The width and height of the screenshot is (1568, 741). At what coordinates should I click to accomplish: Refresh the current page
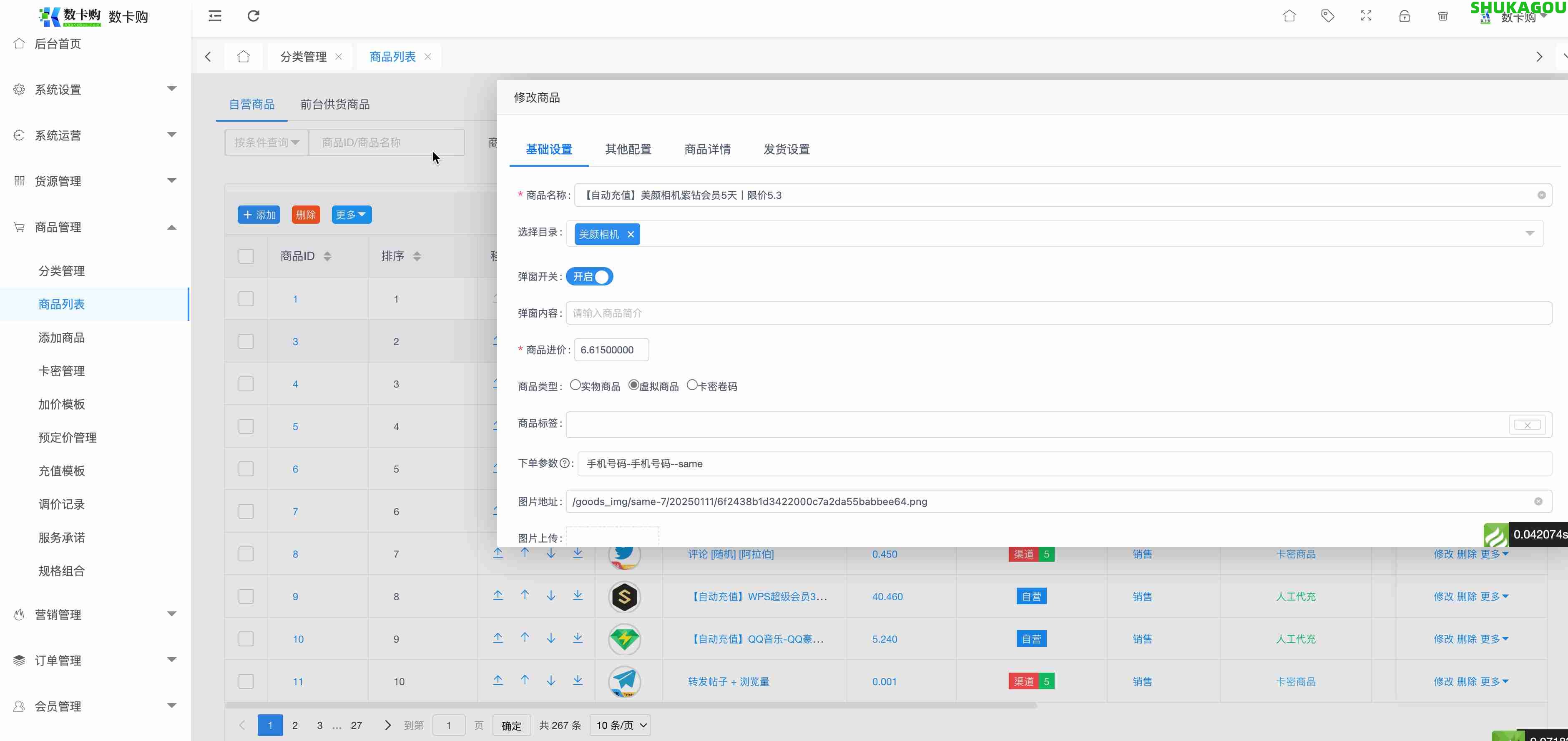point(253,16)
